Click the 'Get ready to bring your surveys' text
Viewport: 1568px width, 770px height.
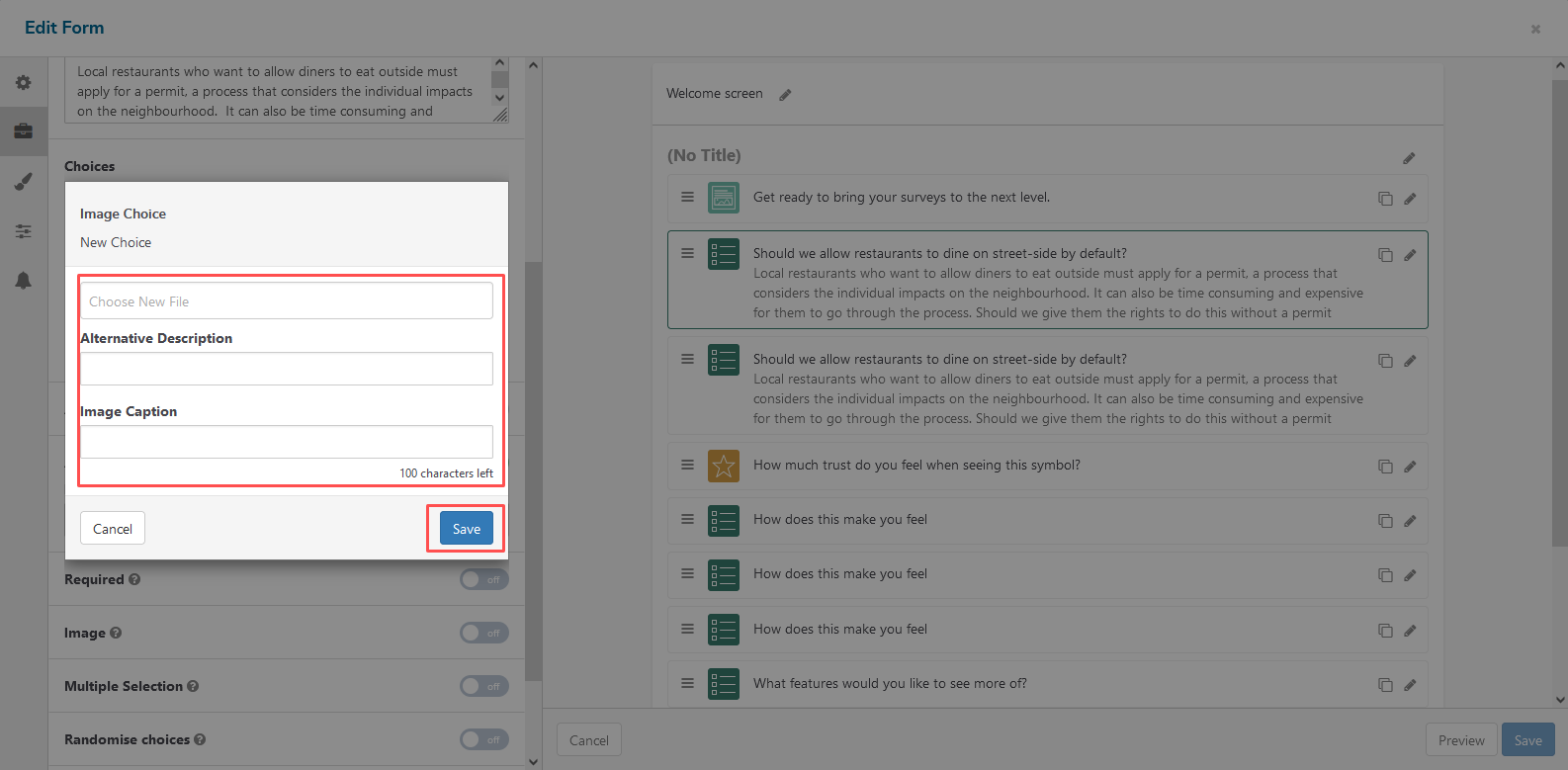point(902,197)
